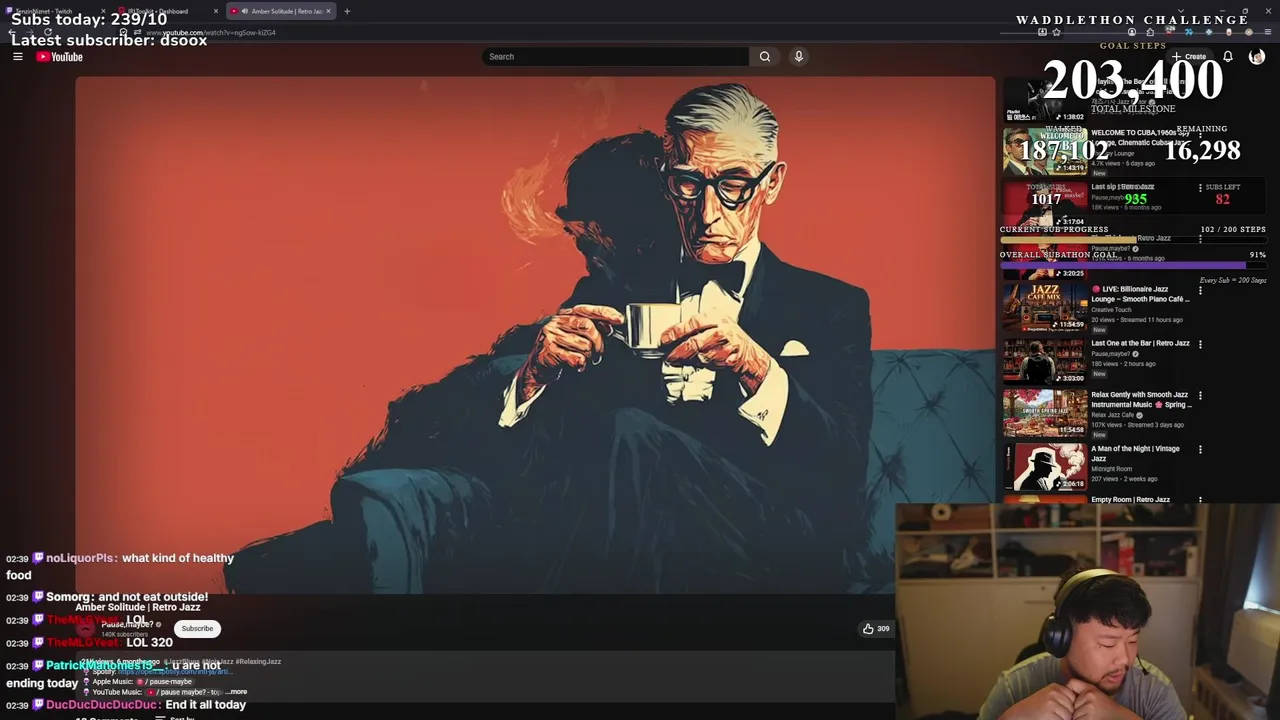Click the search magnifier button
Screen dimensions: 1280x720
(x=765, y=57)
